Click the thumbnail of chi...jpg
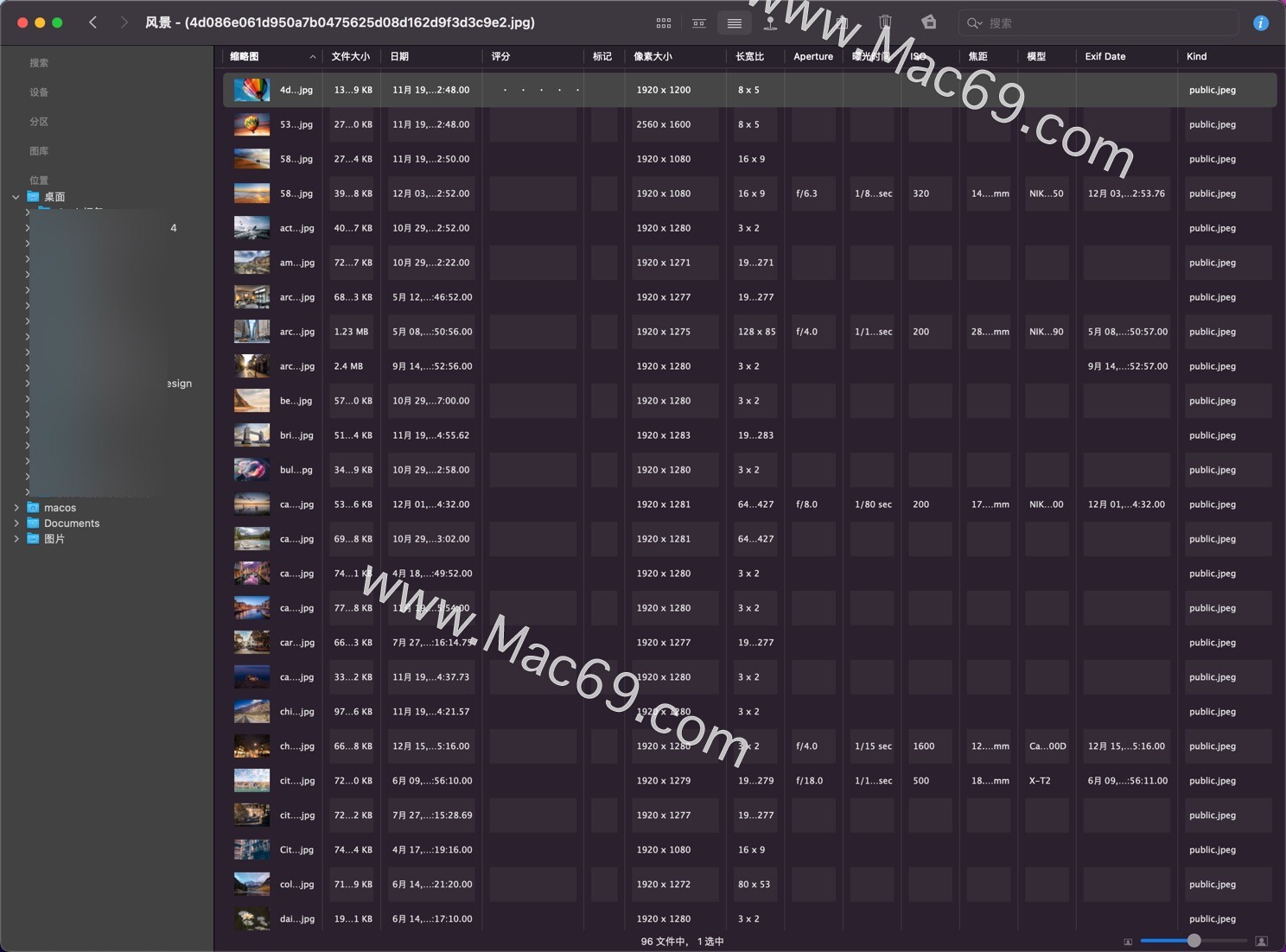Image resolution: width=1286 pixels, height=952 pixels. [x=251, y=712]
